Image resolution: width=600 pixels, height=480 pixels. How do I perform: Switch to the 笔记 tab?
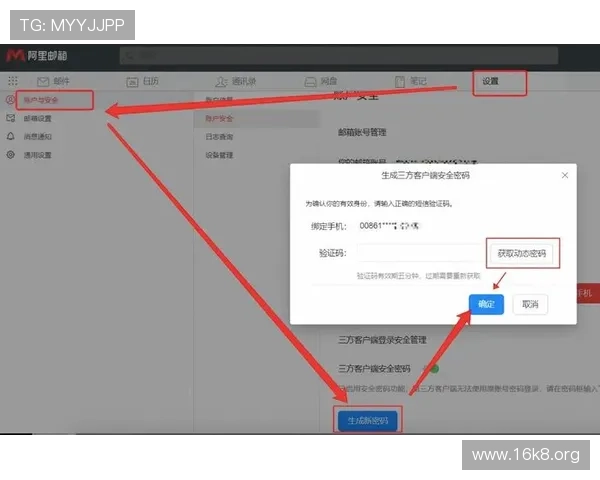click(418, 81)
